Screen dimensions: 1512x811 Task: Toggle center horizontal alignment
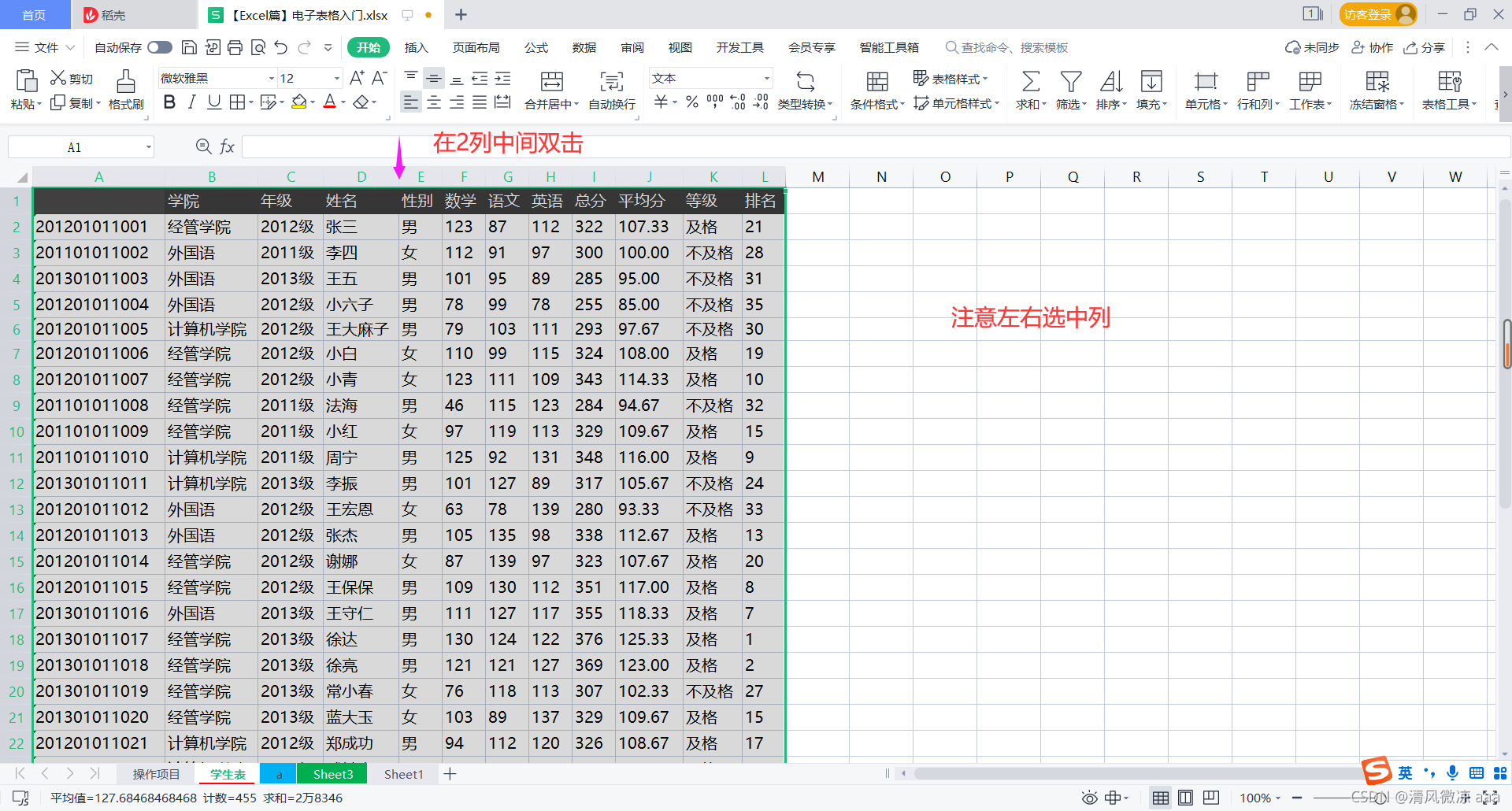[x=434, y=102]
